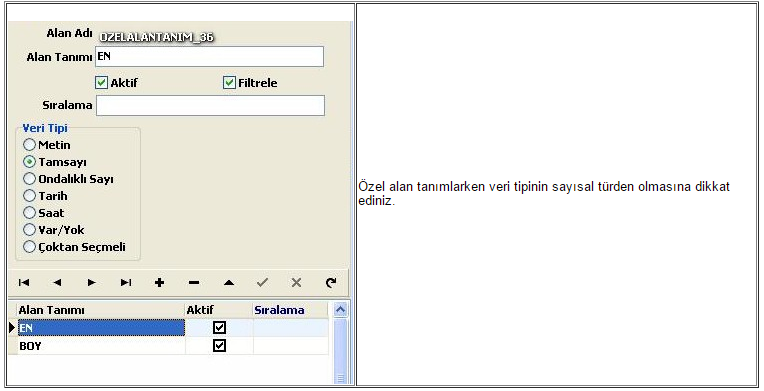Click the Sıralama input field
Image resolution: width=764 pixels, height=391 pixels.
[210, 105]
